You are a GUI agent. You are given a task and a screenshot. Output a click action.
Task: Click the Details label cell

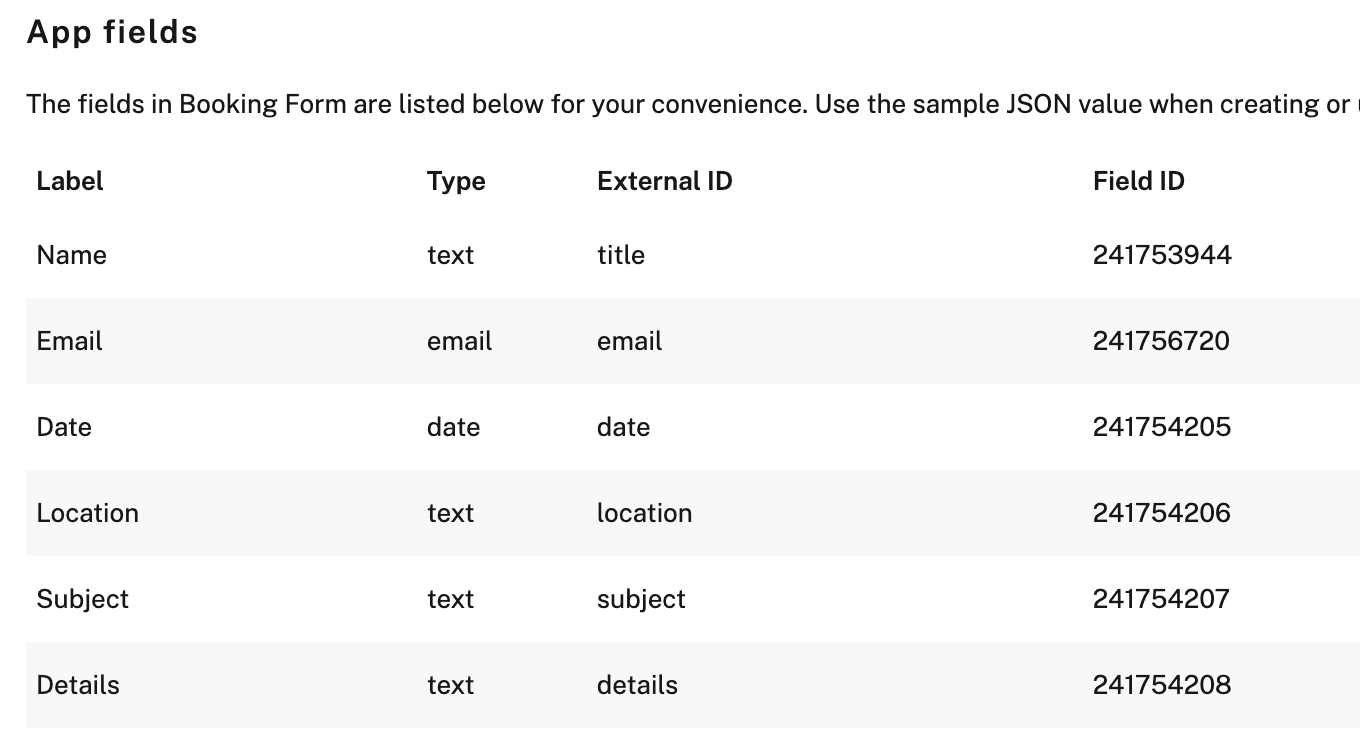point(78,685)
